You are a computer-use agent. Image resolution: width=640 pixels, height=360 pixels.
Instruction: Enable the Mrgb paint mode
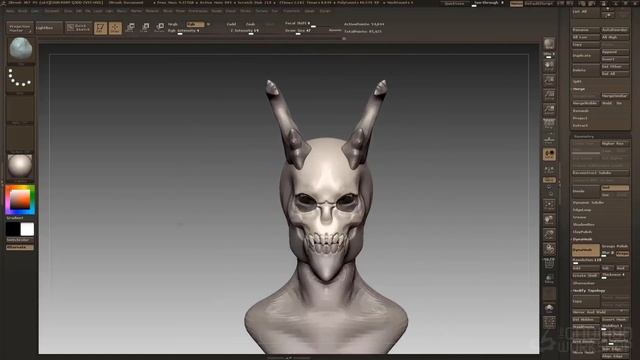point(173,24)
